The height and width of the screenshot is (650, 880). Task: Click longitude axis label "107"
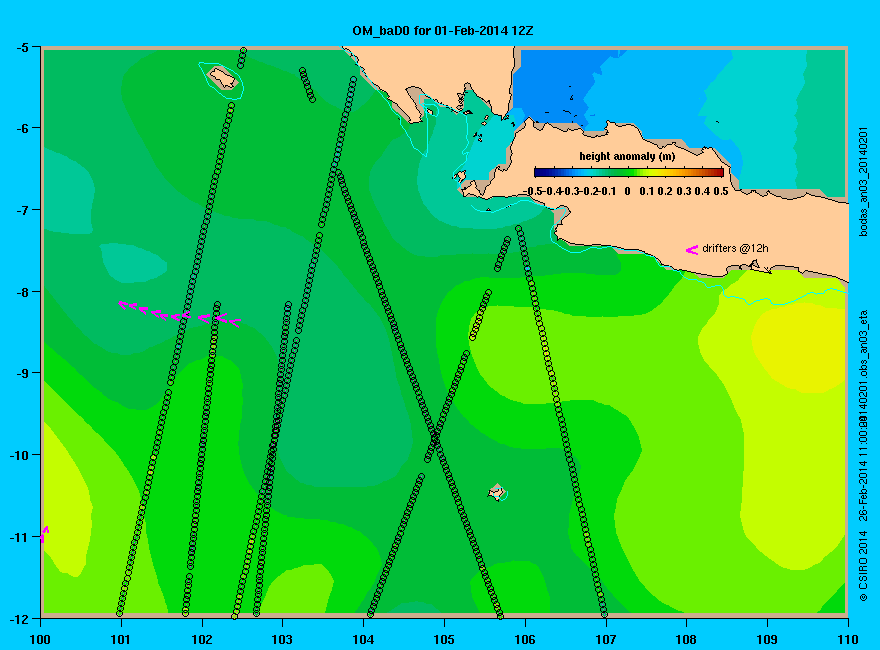606,639
